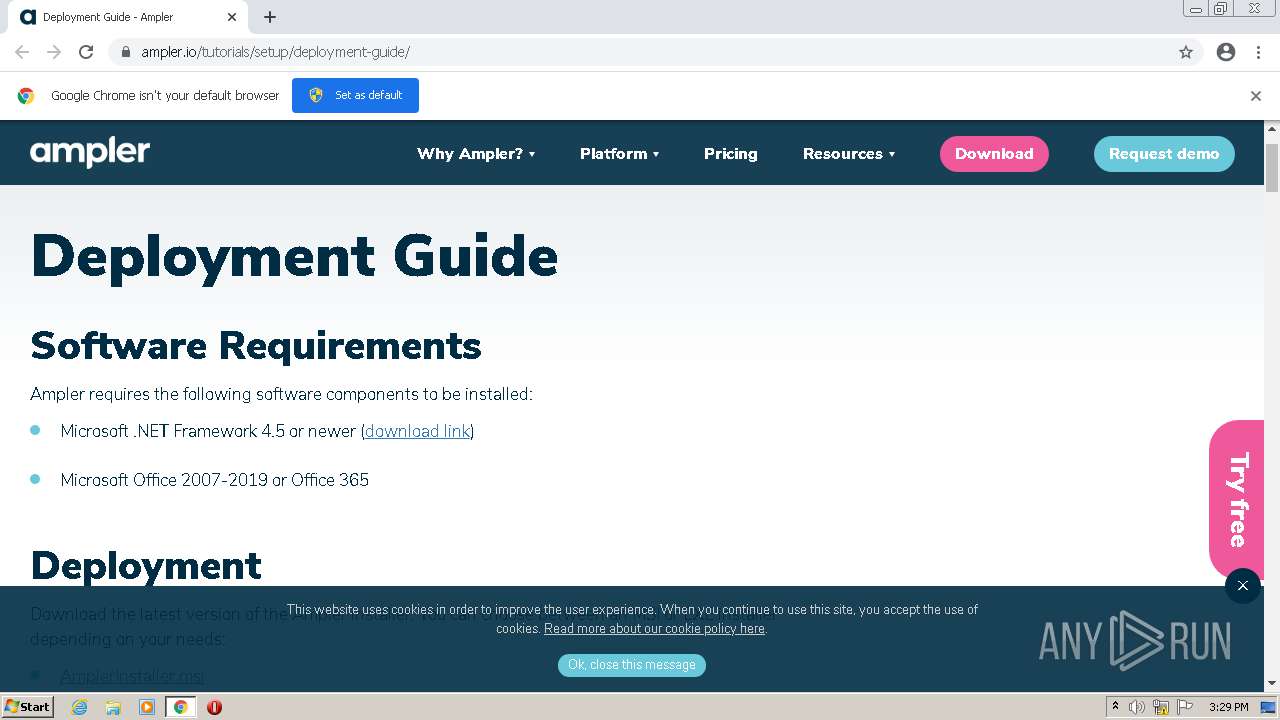Show hidden system tray icons
1280x720 pixels.
tap(1115, 707)
